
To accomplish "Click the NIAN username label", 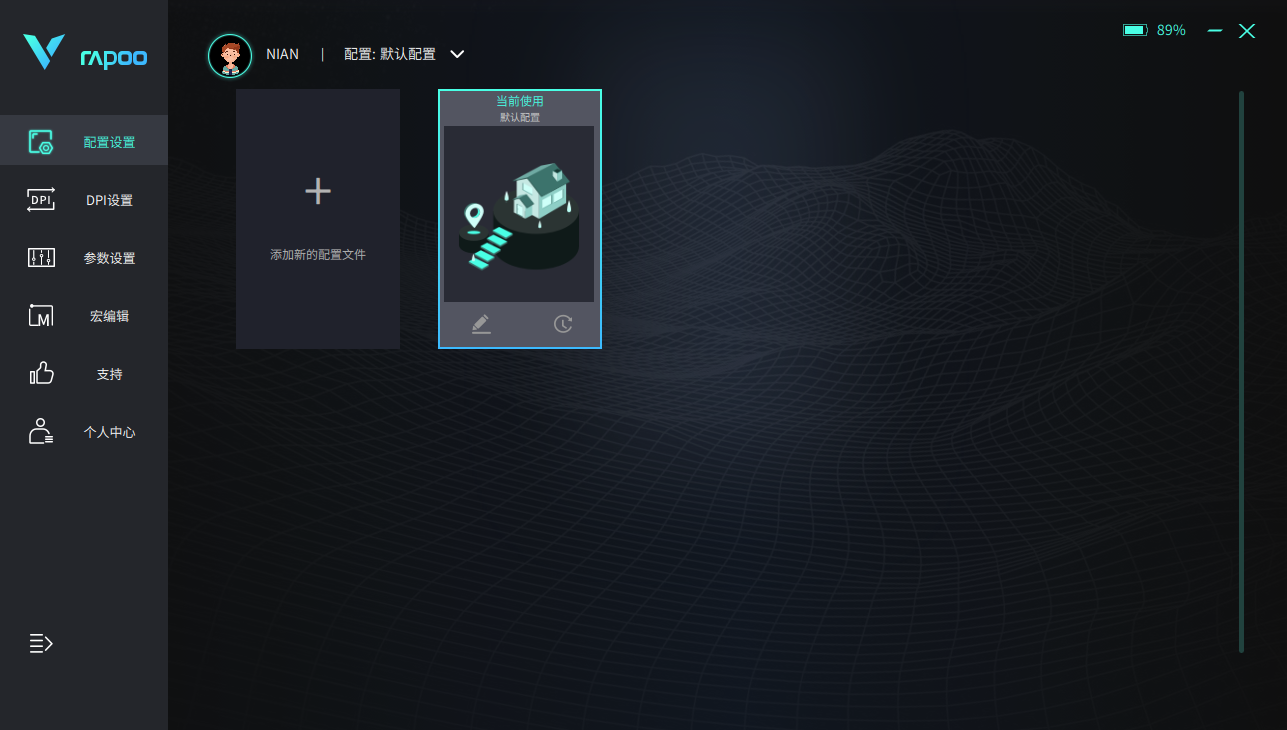I will click(x=283, y=54).
